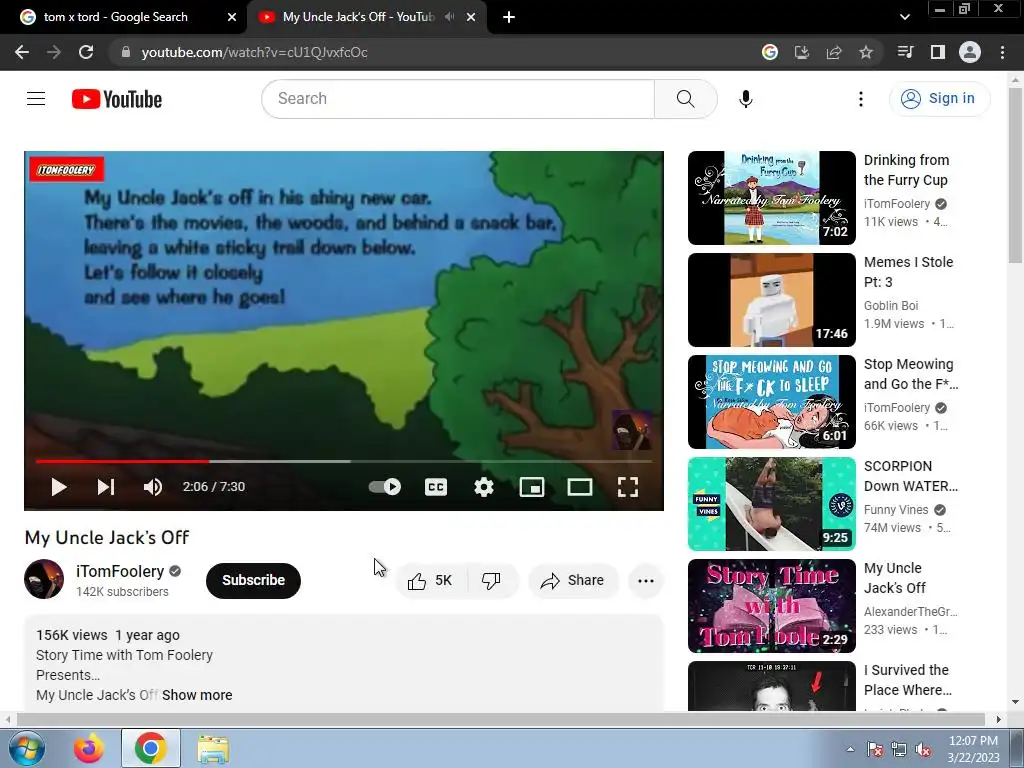Click the Sign in button
Screen dimensions: 1024x768
pos(939,99)
